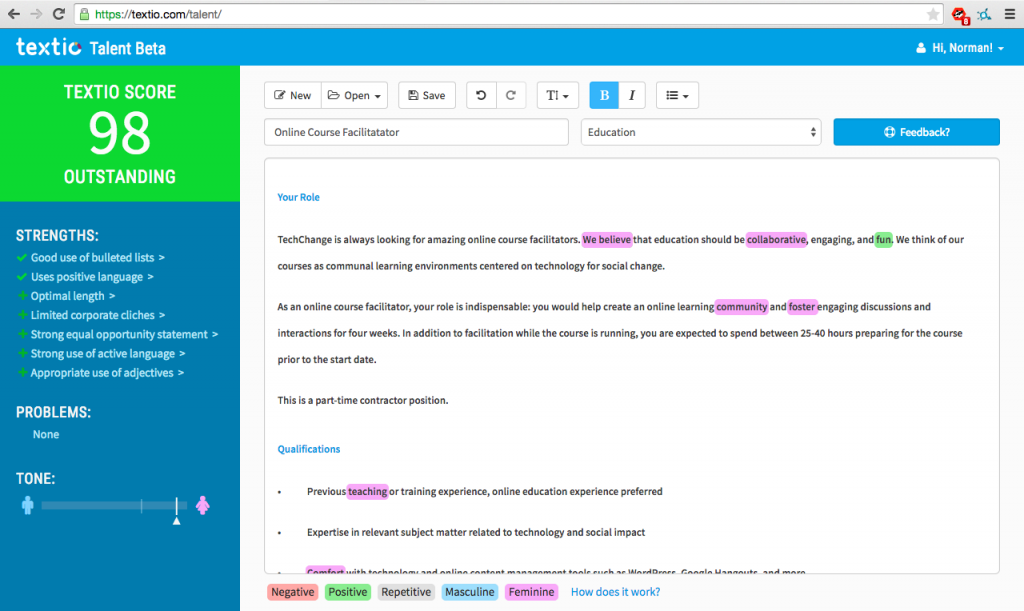Click the job title input field
Image resolution: width=1024 pixels, height=611 pixels.
416,132
